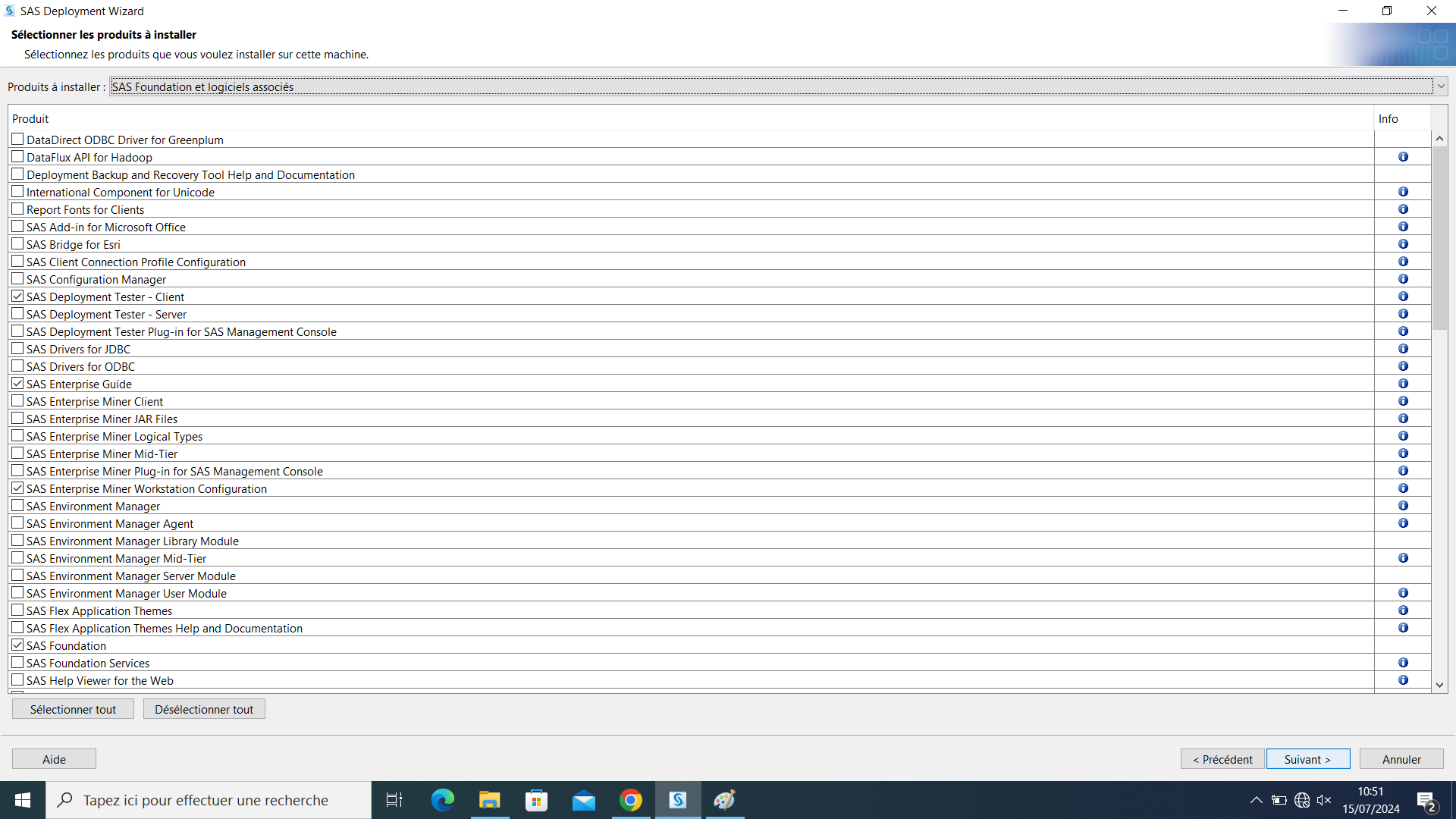The width and height of the screenshot is (1456, 819).
Task: Click info icon for SAS Foundation Services
Action: [x=1403, y=663]
